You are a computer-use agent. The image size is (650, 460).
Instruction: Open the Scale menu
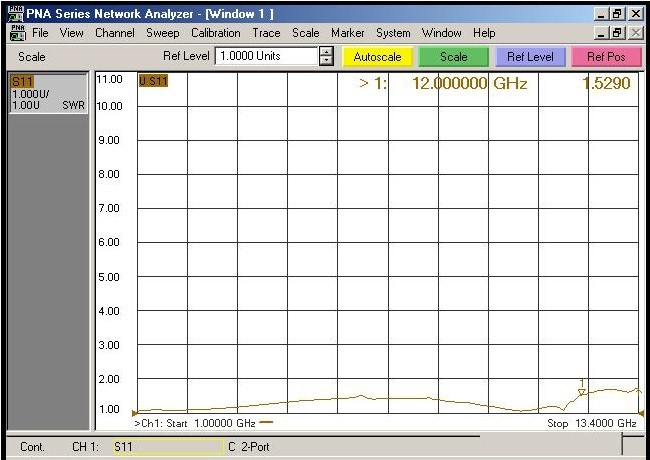(x=306, y=33)
